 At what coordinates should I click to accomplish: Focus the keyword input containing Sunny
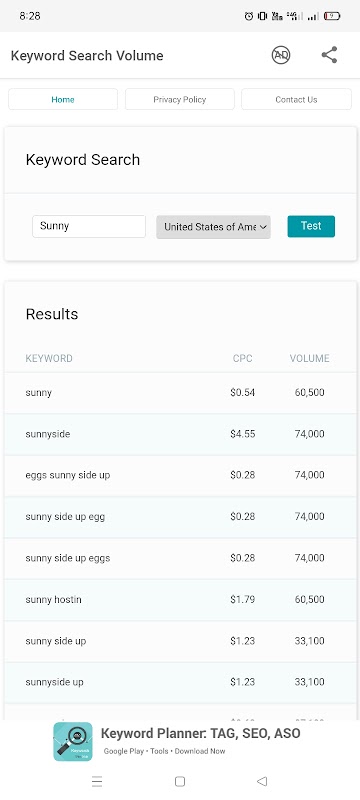pyautogui.click(x=89, y=226)
